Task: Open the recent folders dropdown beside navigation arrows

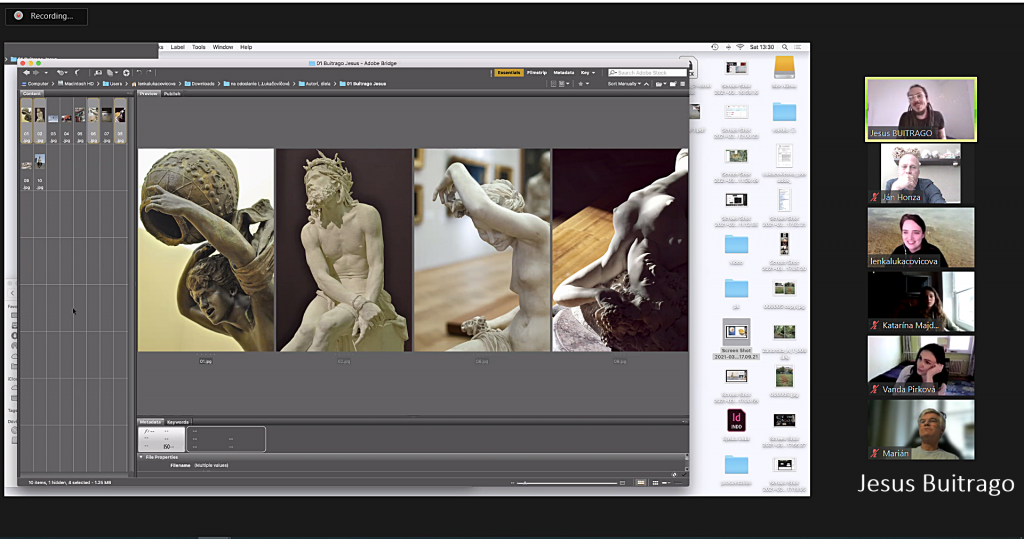Action: 46,73
